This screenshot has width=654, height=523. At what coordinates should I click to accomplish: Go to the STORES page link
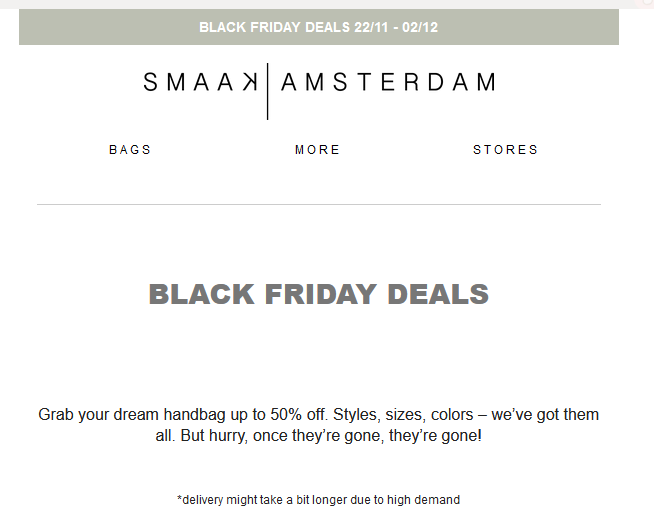(505, 150)
